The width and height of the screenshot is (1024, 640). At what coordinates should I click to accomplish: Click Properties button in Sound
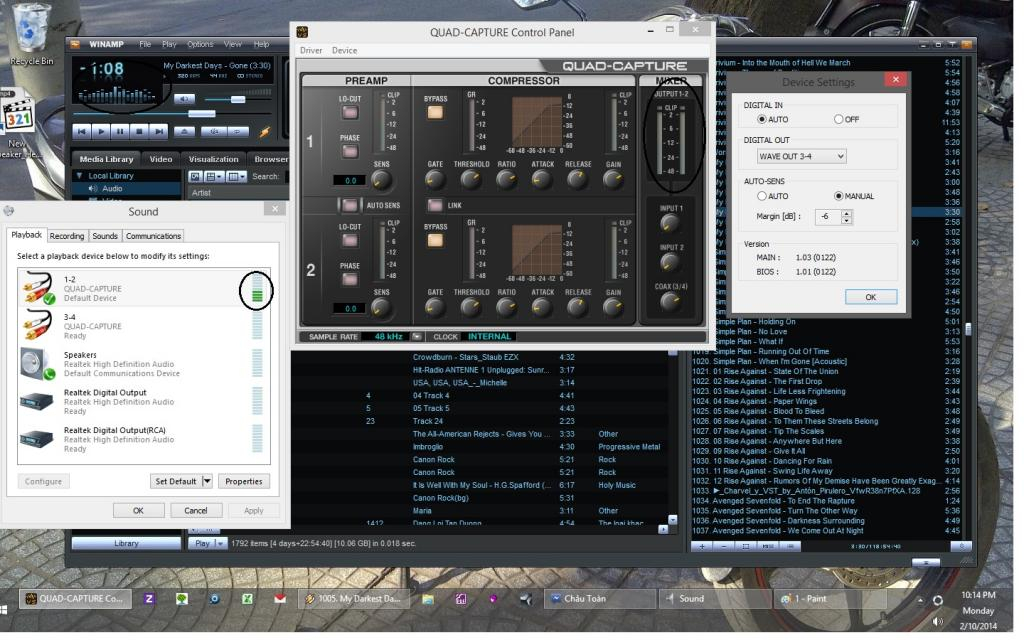244,481
